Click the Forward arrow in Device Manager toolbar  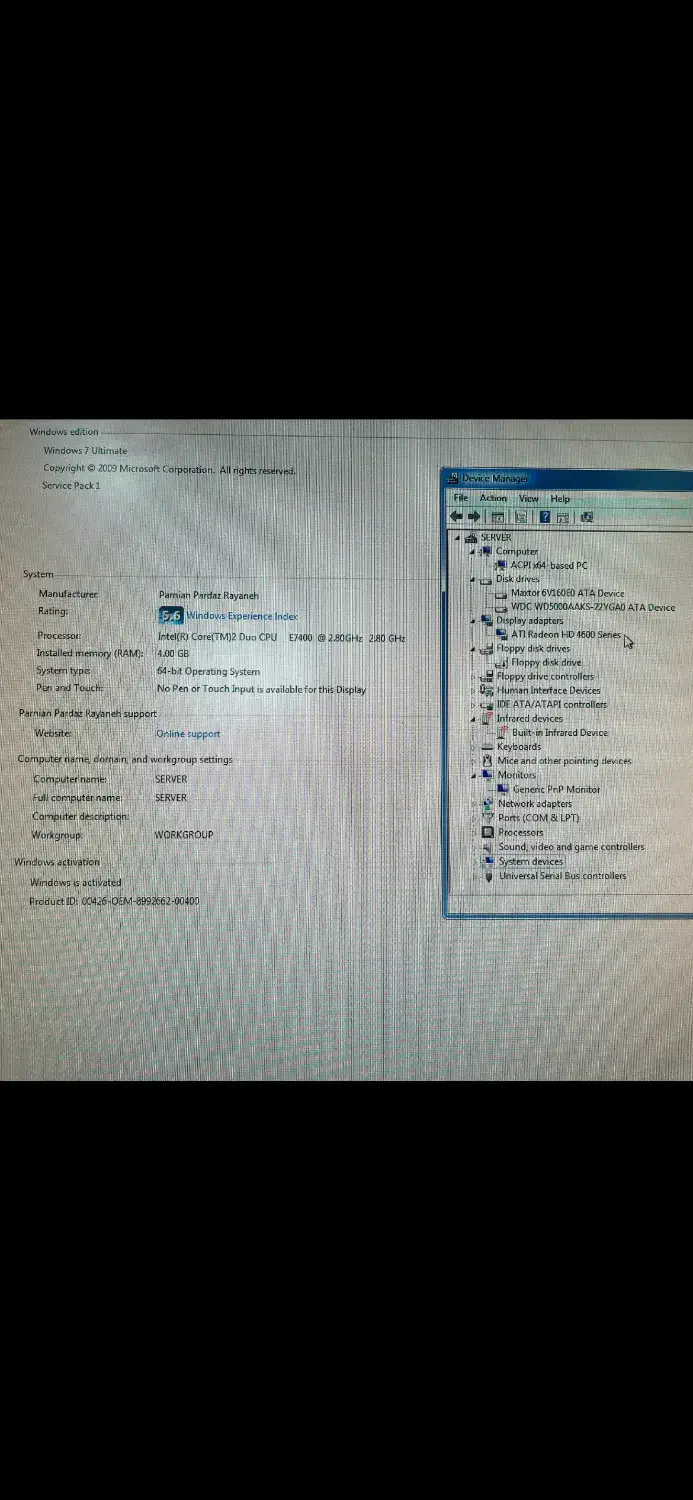point(474,517)
